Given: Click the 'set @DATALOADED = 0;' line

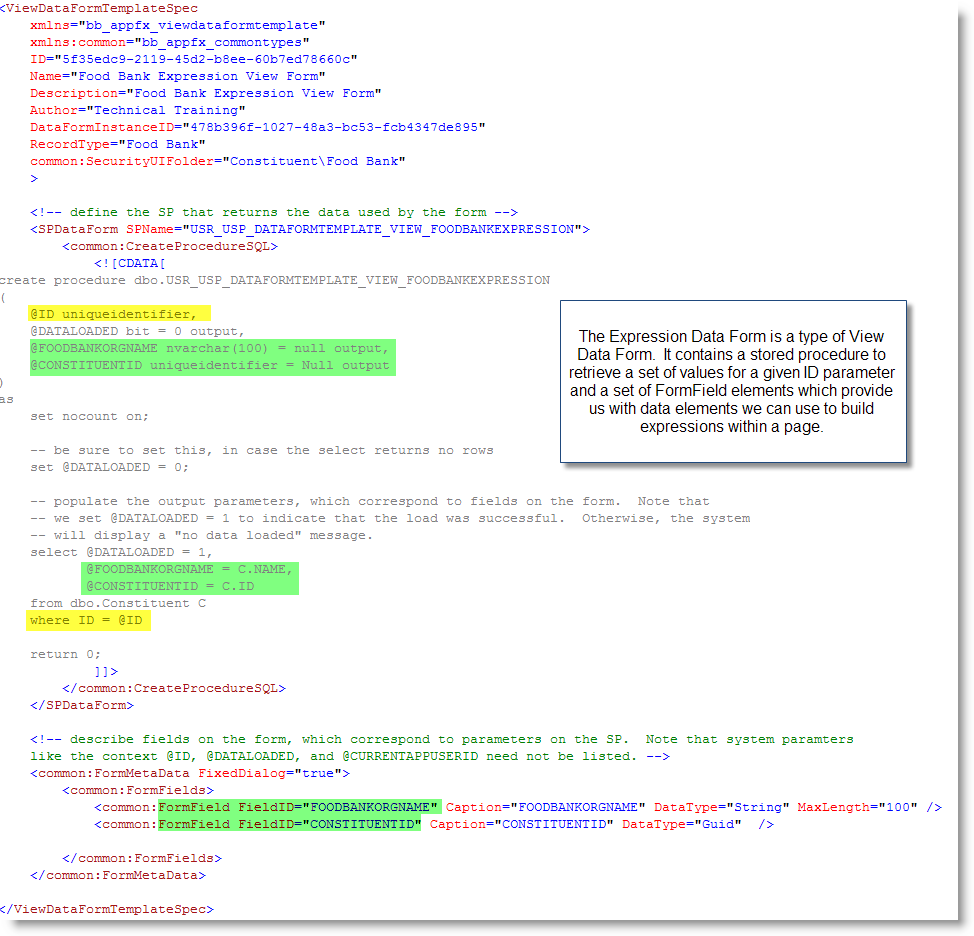Looking at the screenshot, I should pos(109,467).
